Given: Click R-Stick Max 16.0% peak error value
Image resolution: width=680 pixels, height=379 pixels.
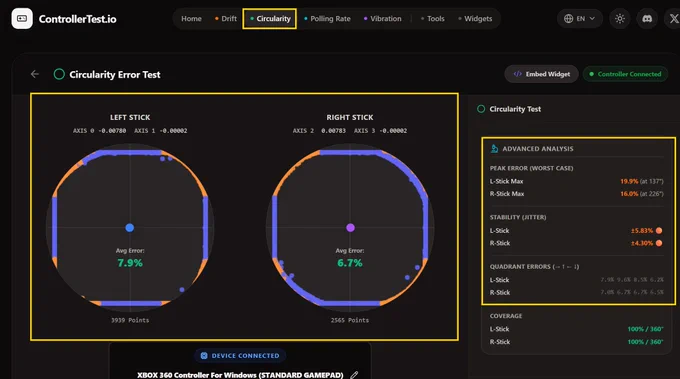Looking at the screenshot, I should [x=629, y=194].
